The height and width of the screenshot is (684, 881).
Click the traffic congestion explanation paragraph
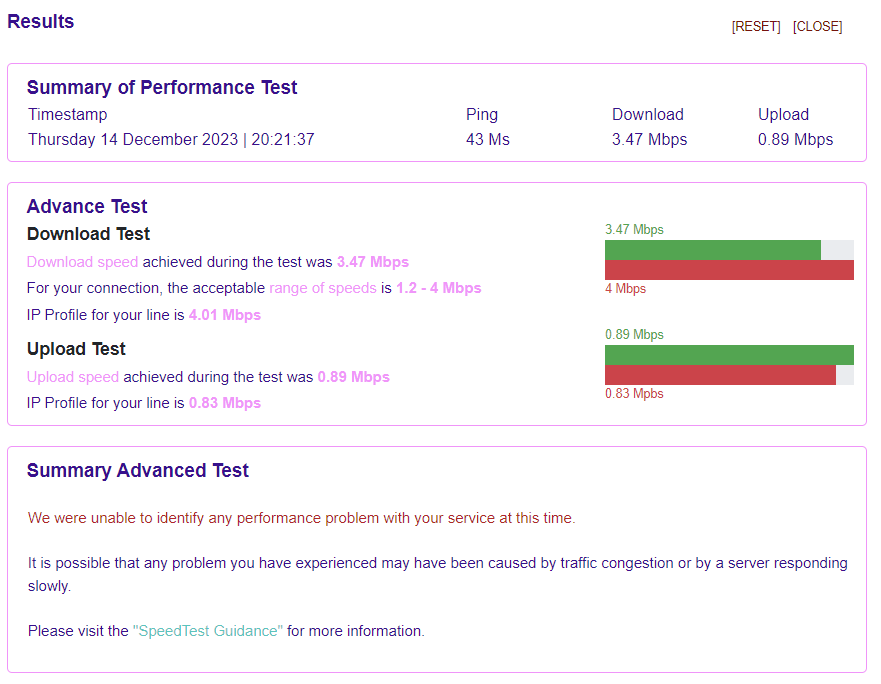438,574
